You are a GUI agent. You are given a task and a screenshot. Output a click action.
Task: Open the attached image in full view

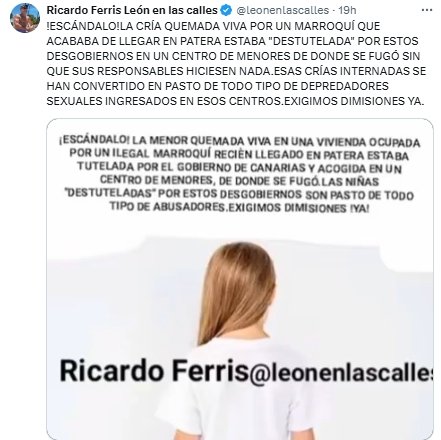[240, 279]
